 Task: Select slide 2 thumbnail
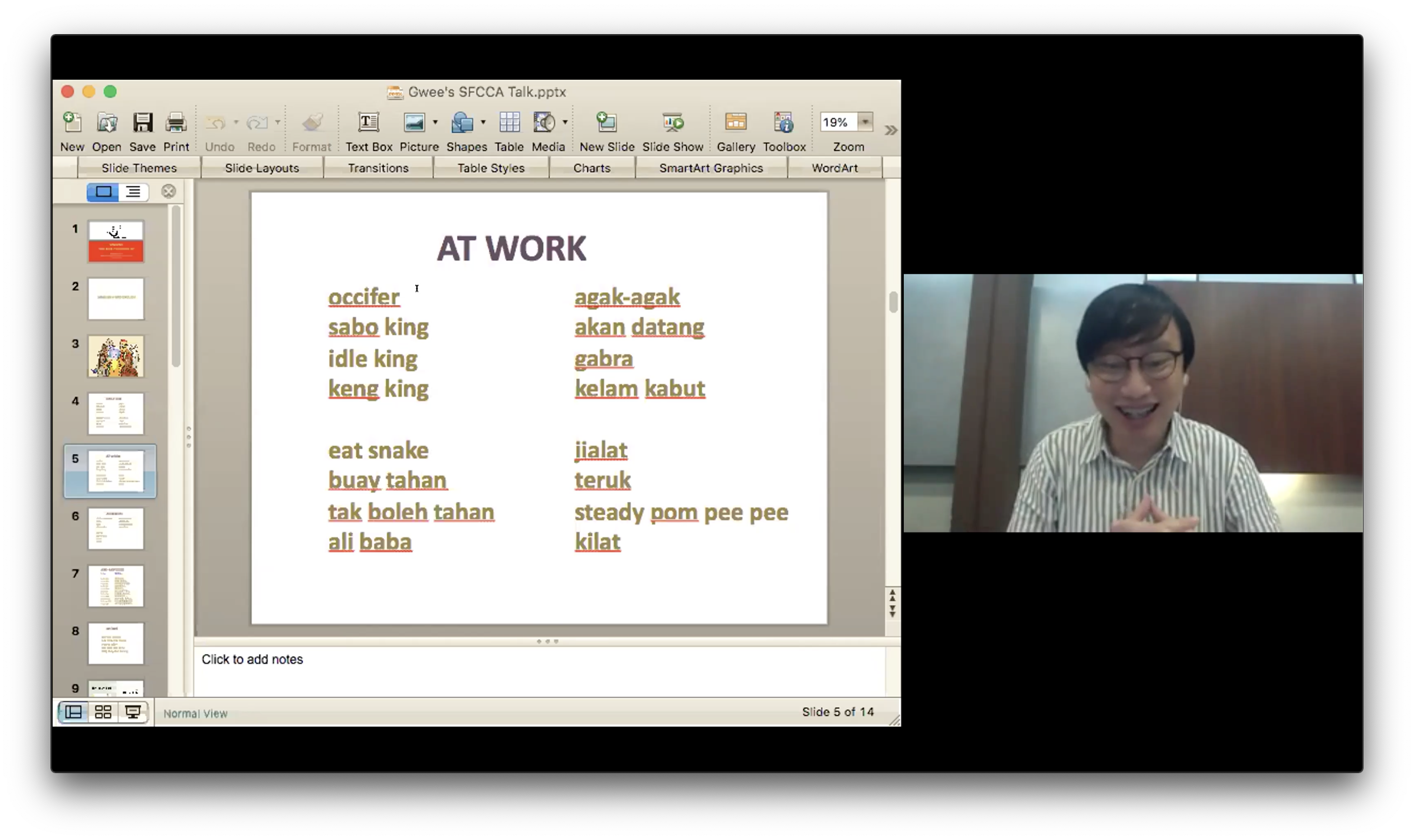click(115, 299)
